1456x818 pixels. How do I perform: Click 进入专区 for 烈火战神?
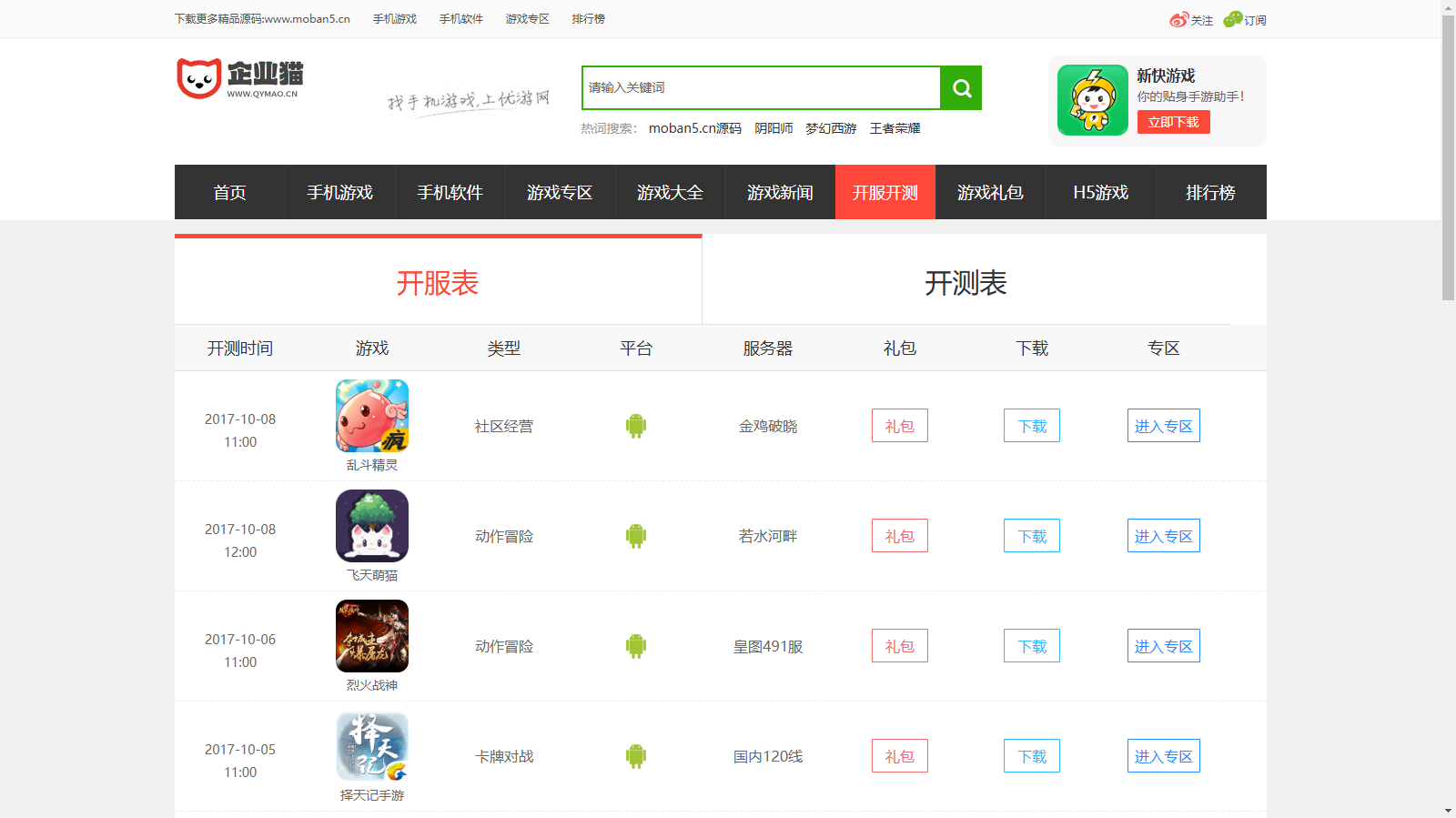point(1164,646)
